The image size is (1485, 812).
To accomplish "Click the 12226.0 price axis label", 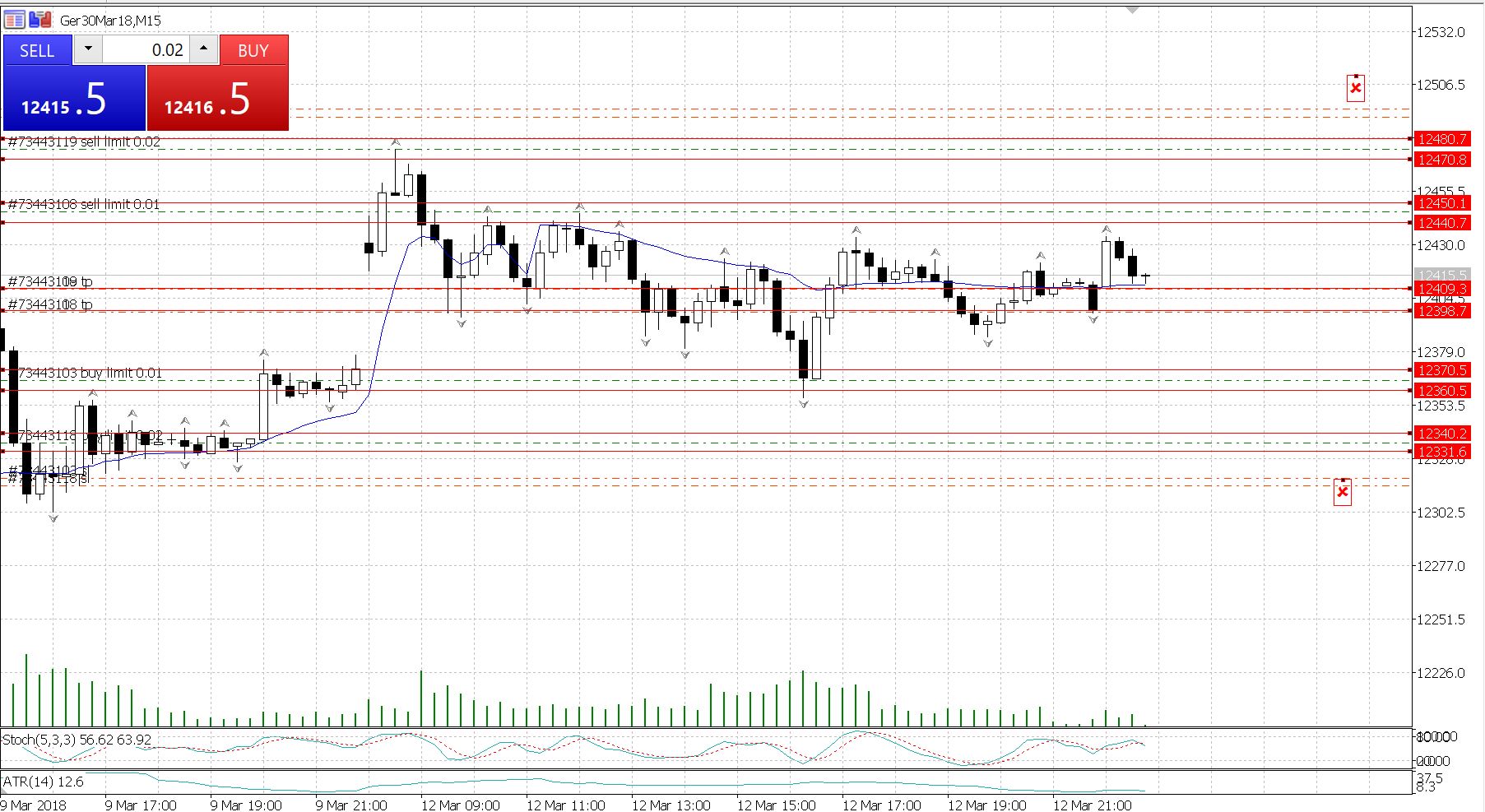I will coord(1441,673).
